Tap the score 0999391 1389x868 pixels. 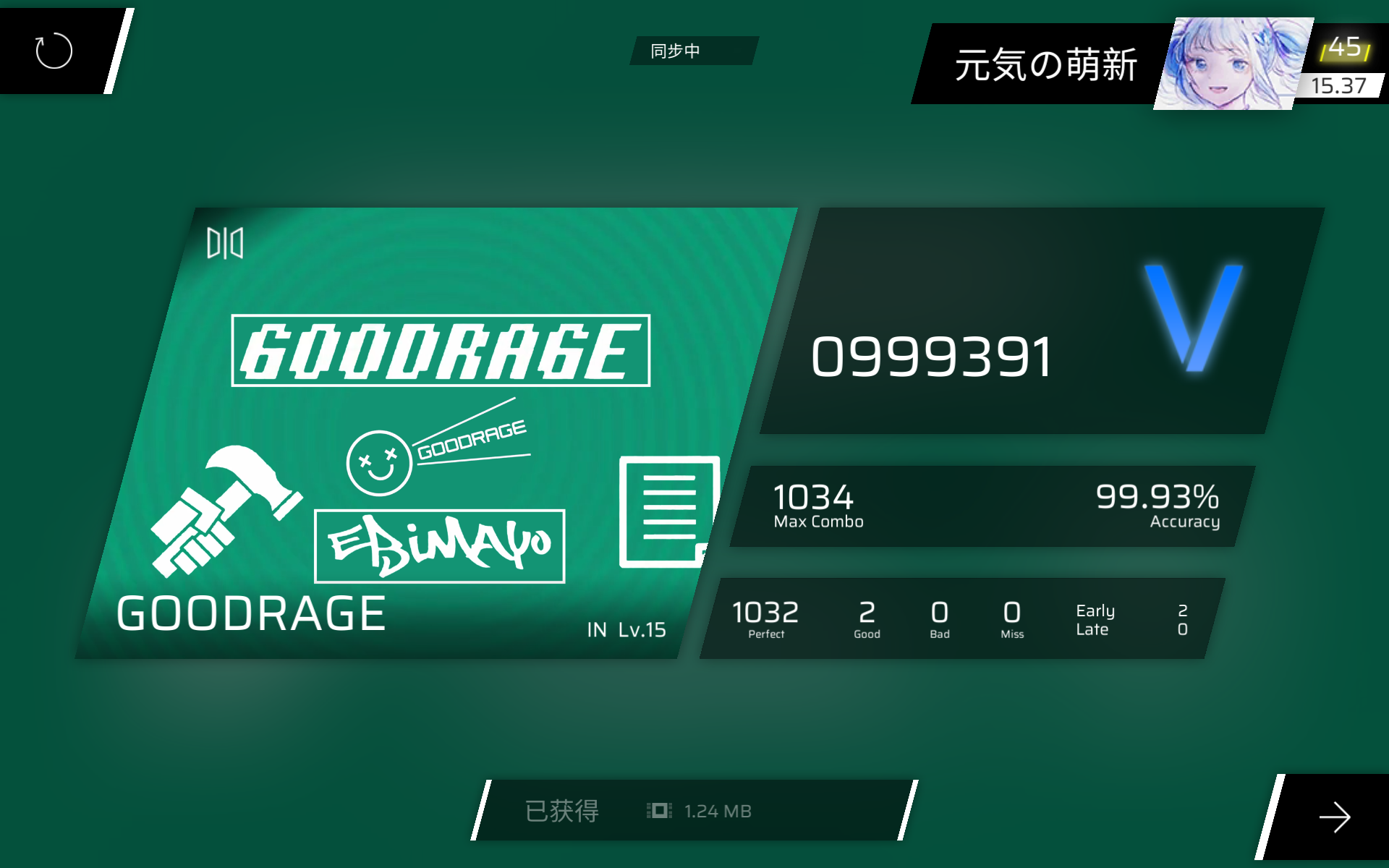(x=932, y=357)
